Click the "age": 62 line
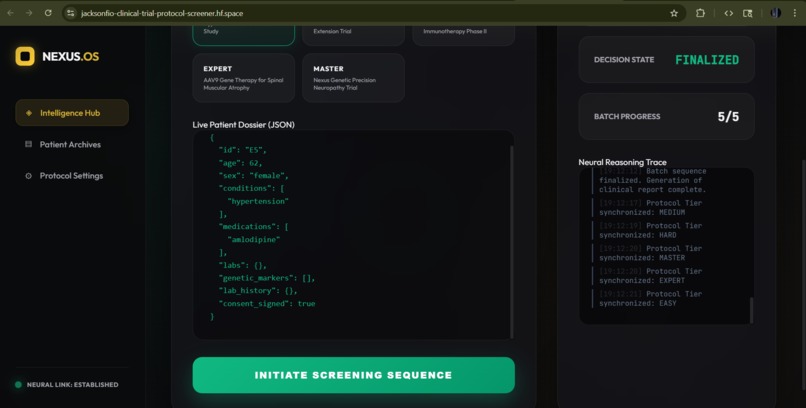The width and height of the screenshot is (806, 408). tap(241, 163)
